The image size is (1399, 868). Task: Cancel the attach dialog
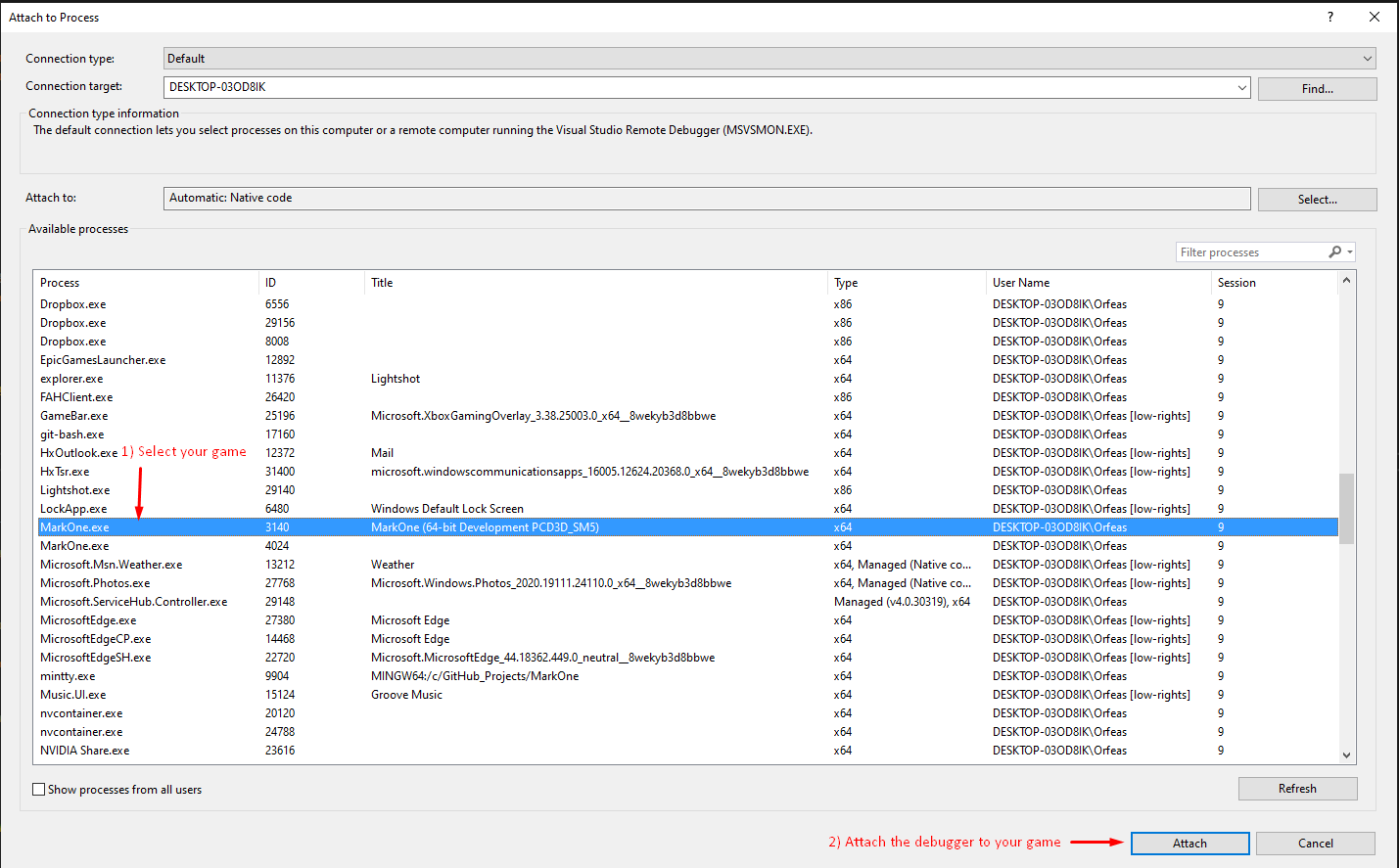click(1315, 844)
